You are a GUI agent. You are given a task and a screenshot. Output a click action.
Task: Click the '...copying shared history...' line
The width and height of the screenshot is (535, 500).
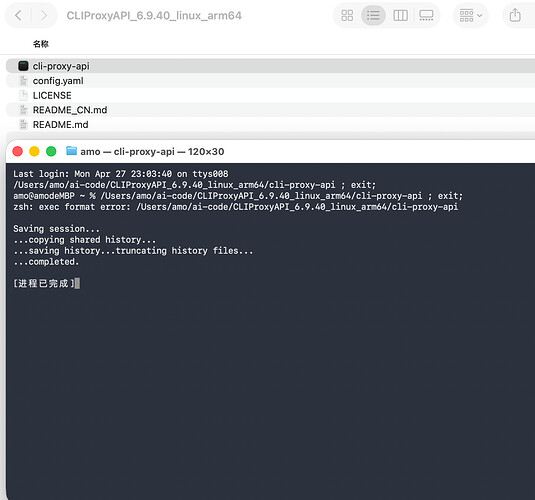pos(84,240)
